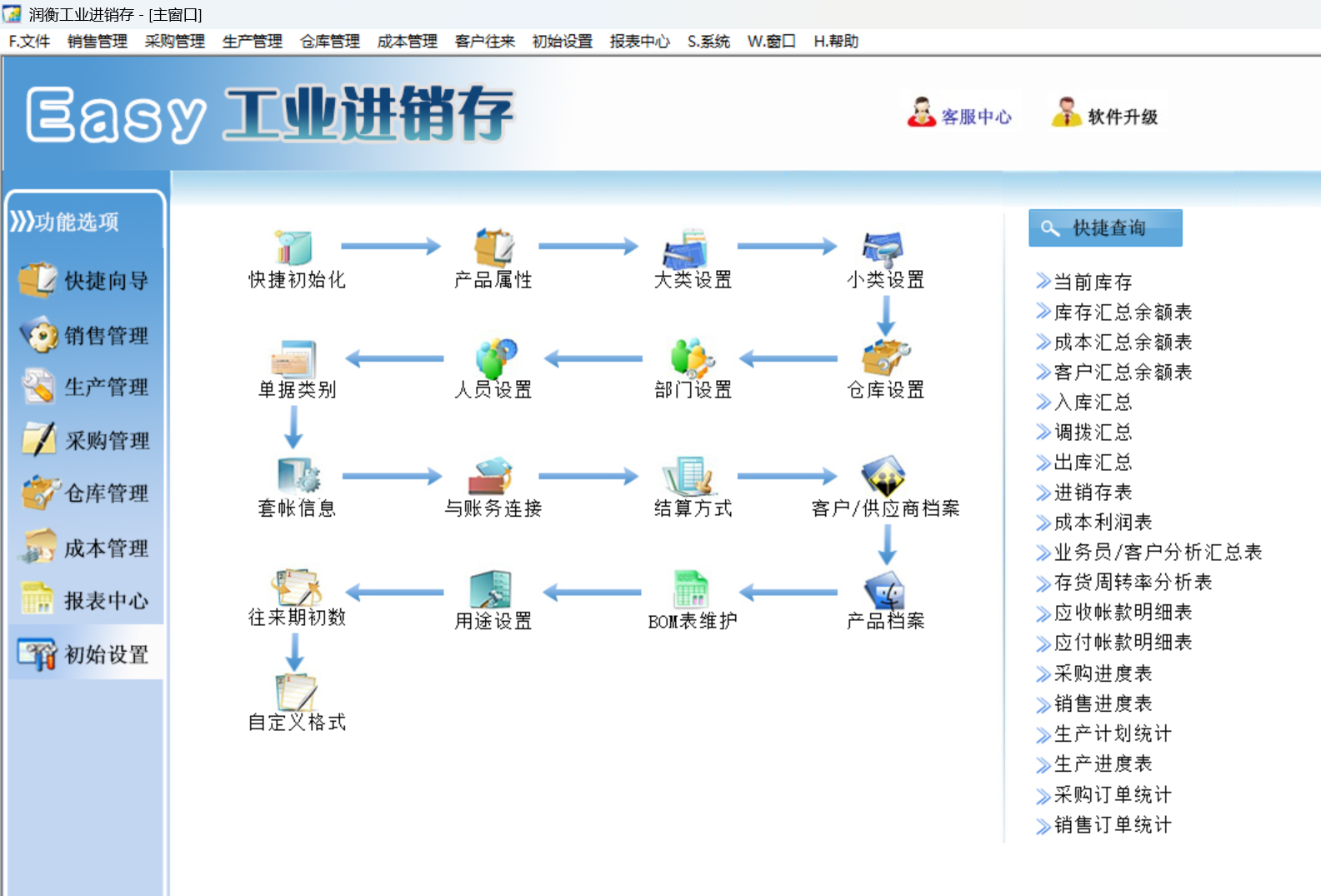This screenshot has height=896, width=1321.
Task: Open the 仓库管理 menu in menu bar
Action: [x=330, y=42]
